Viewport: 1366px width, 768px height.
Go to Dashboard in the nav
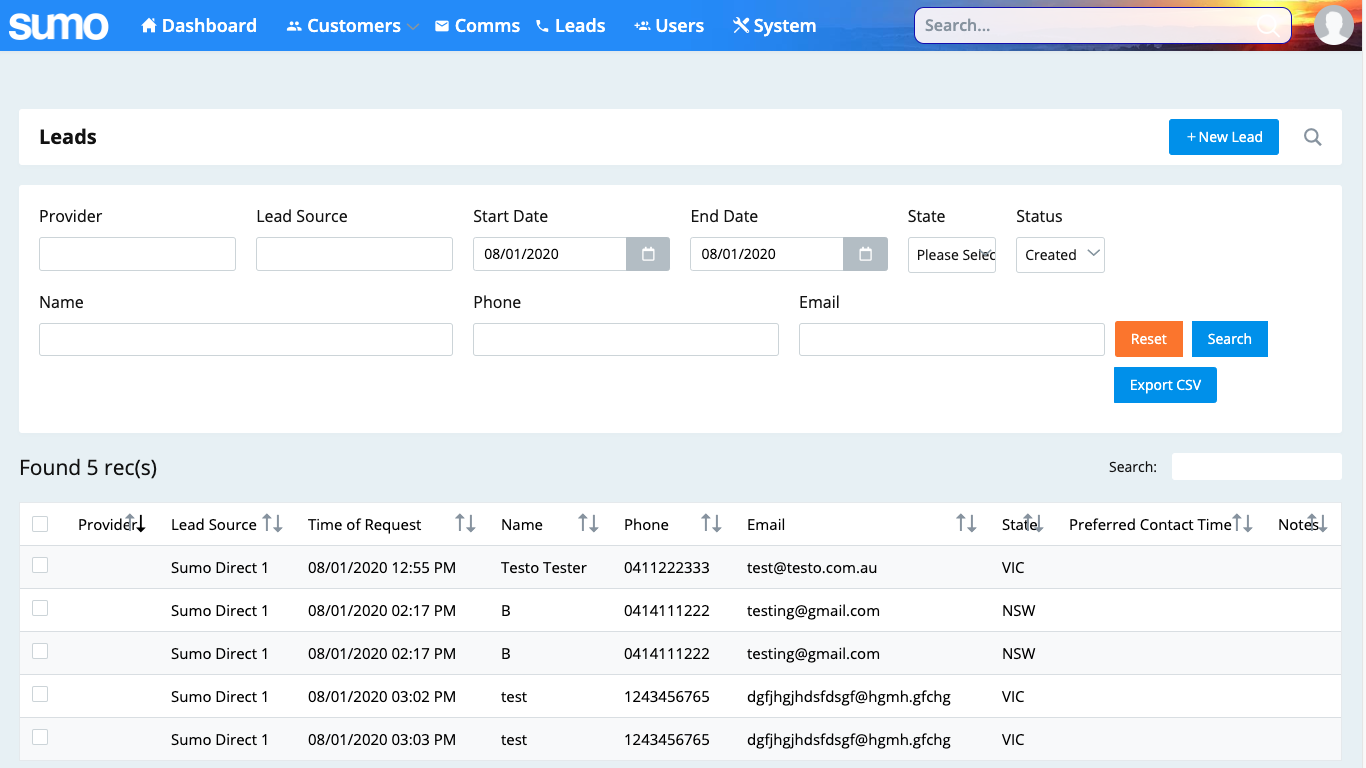click(x=199, y=26)
